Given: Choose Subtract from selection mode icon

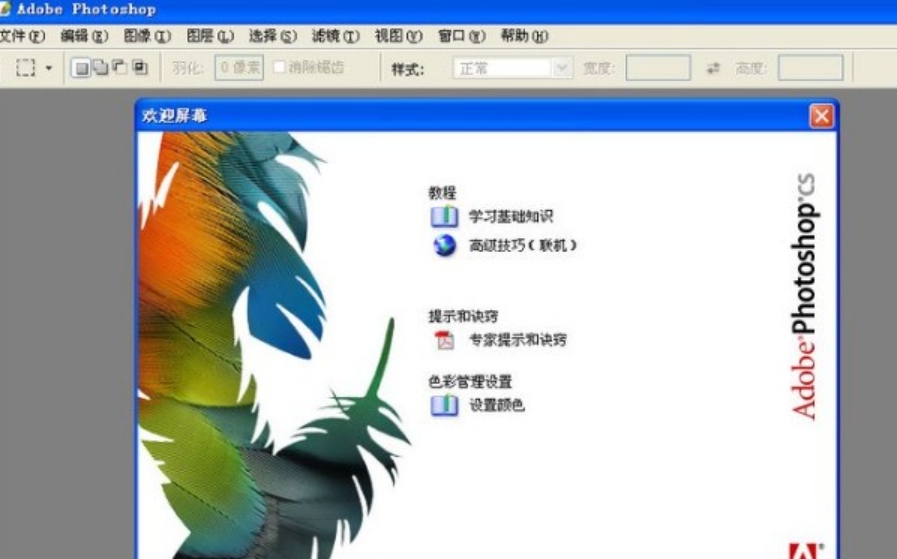Looking at the screenshot, I should [120, 68].
